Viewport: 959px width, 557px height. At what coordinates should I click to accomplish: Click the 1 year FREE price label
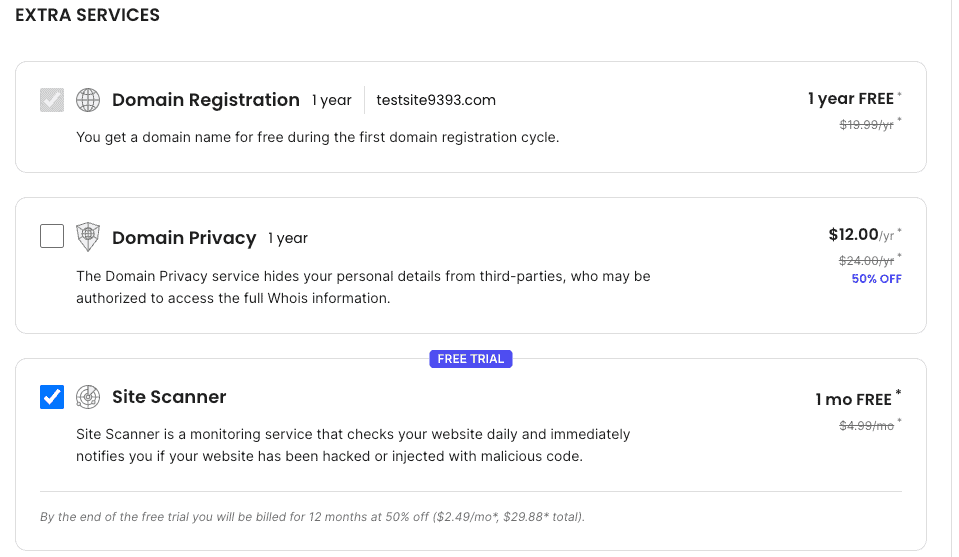click(851, 99)
